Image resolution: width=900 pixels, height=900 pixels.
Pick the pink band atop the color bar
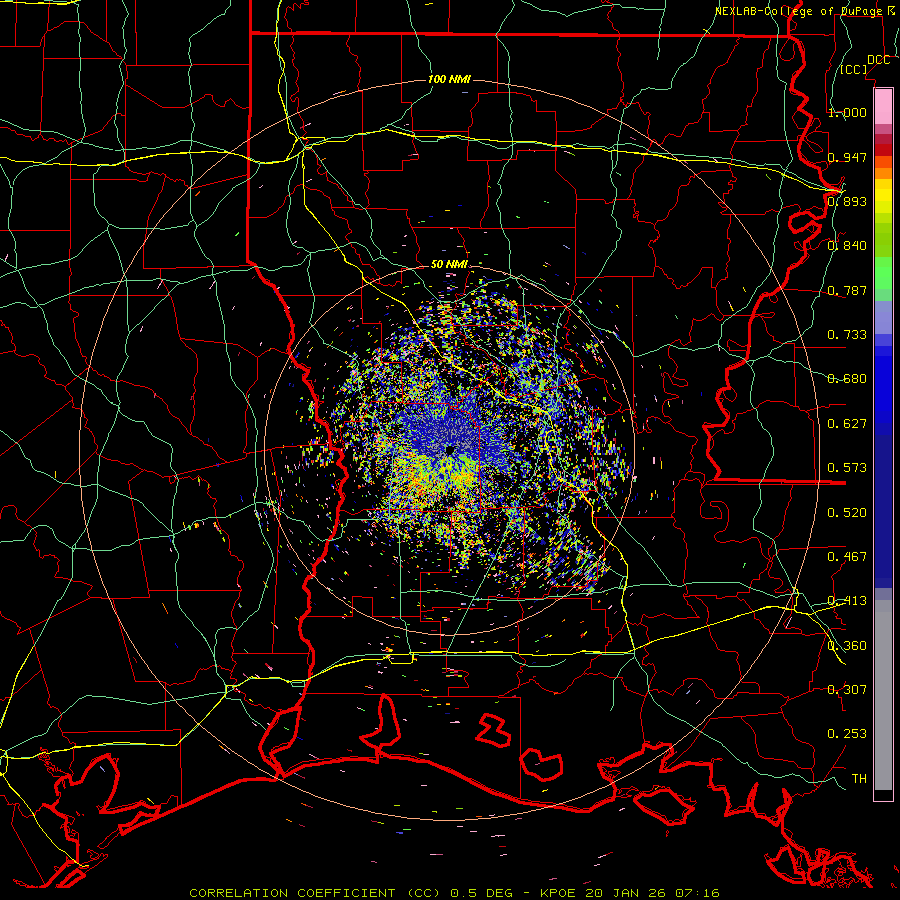883,106
